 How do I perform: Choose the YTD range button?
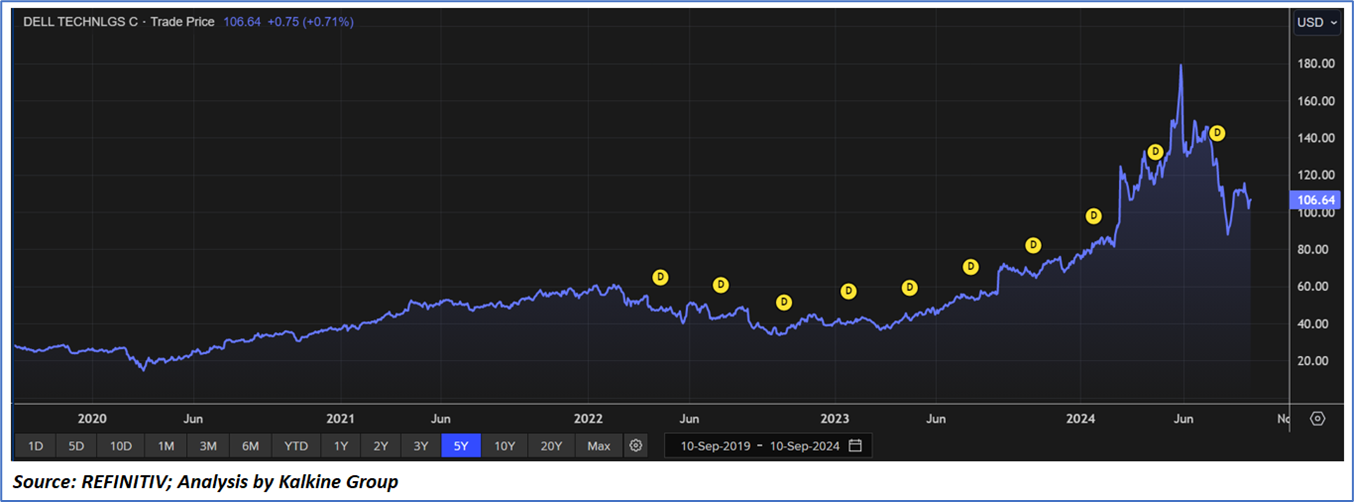click(296, 445)
